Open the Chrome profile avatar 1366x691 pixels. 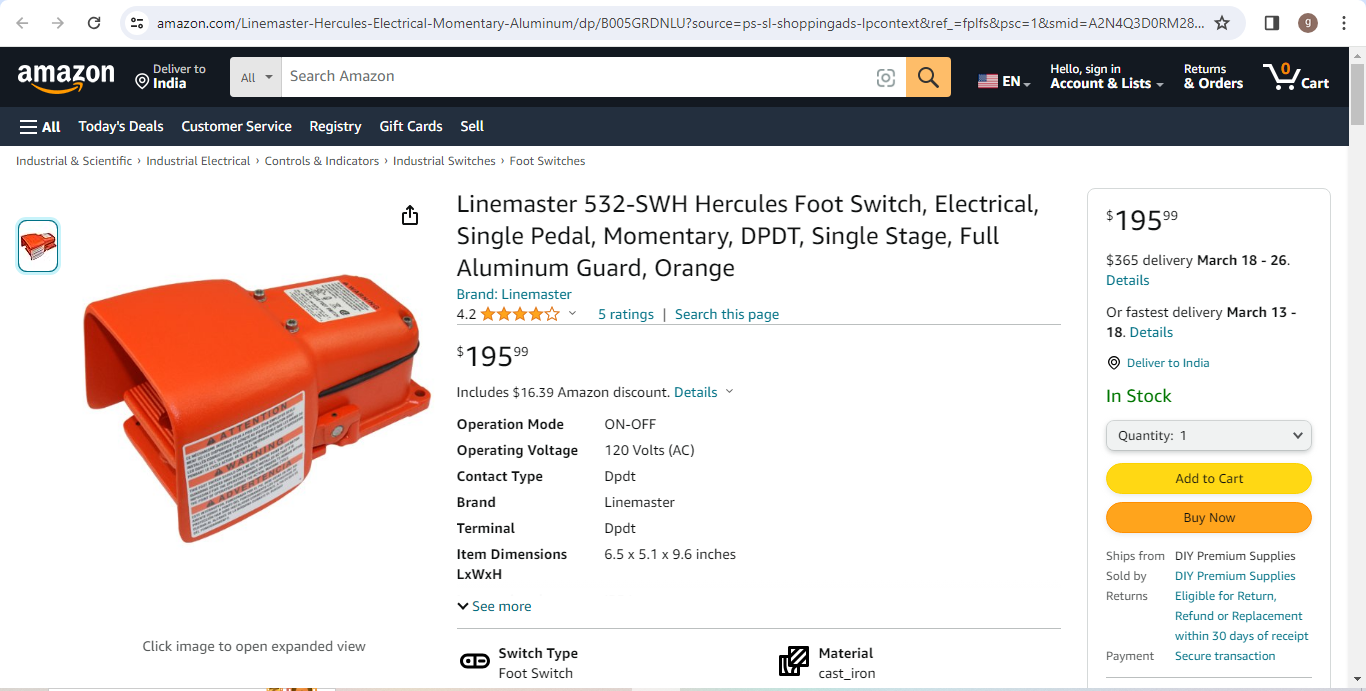pos(1308,23)
